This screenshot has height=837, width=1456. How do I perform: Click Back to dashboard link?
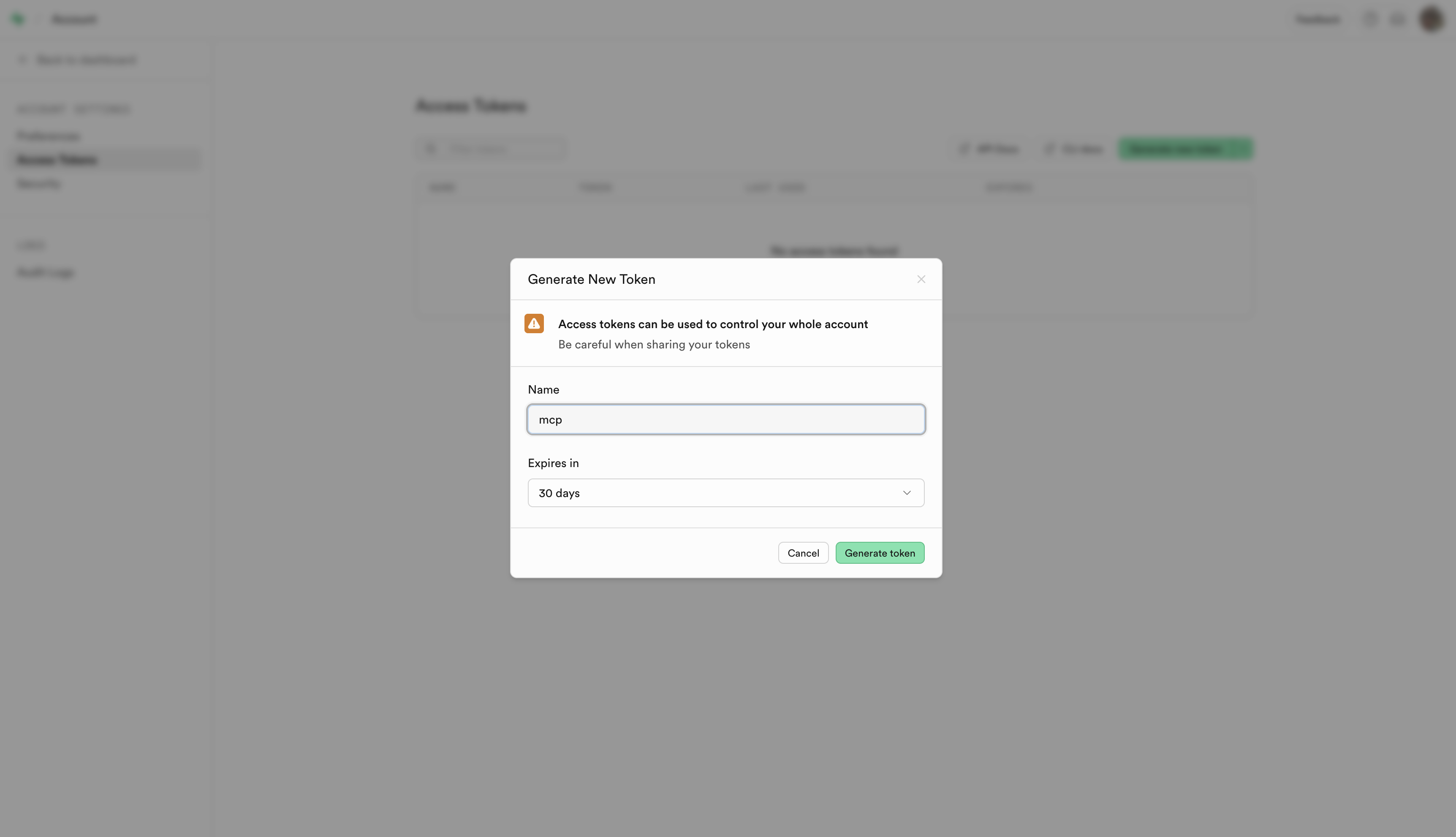point(86,59)
